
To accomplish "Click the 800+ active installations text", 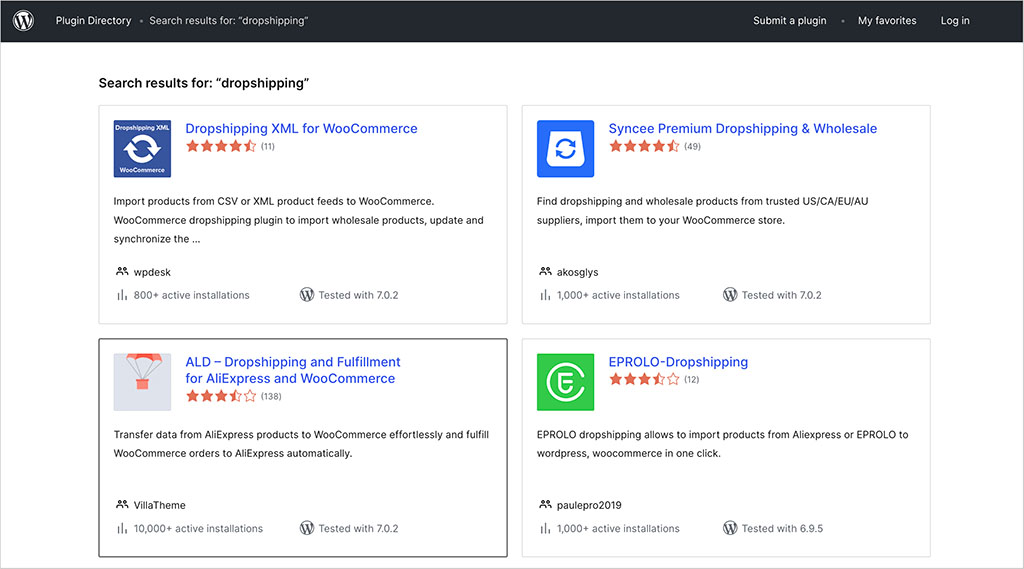I will pyautogui.click(x=191, y=295).
